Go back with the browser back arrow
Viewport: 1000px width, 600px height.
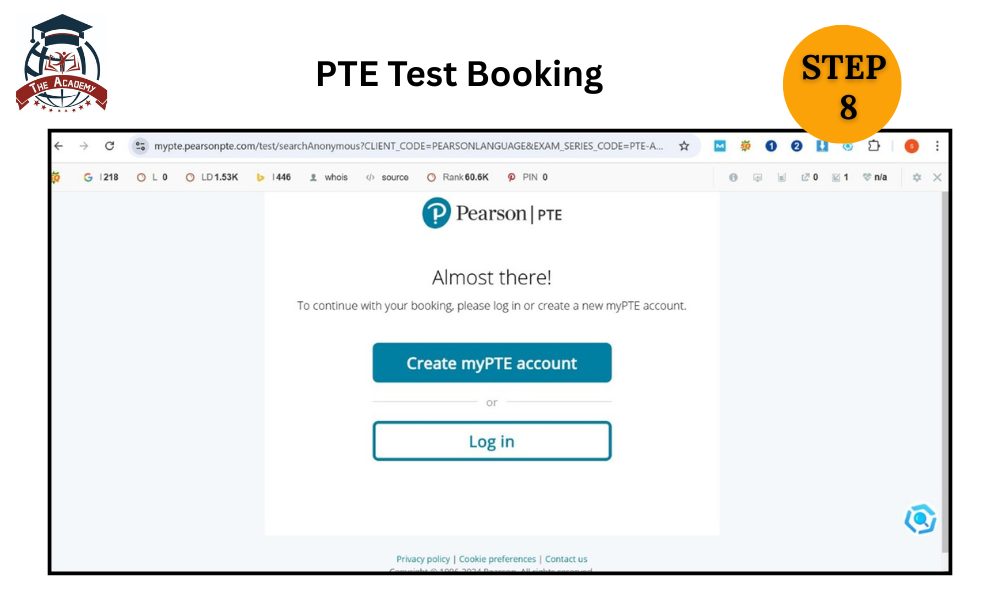click(59, 146)
